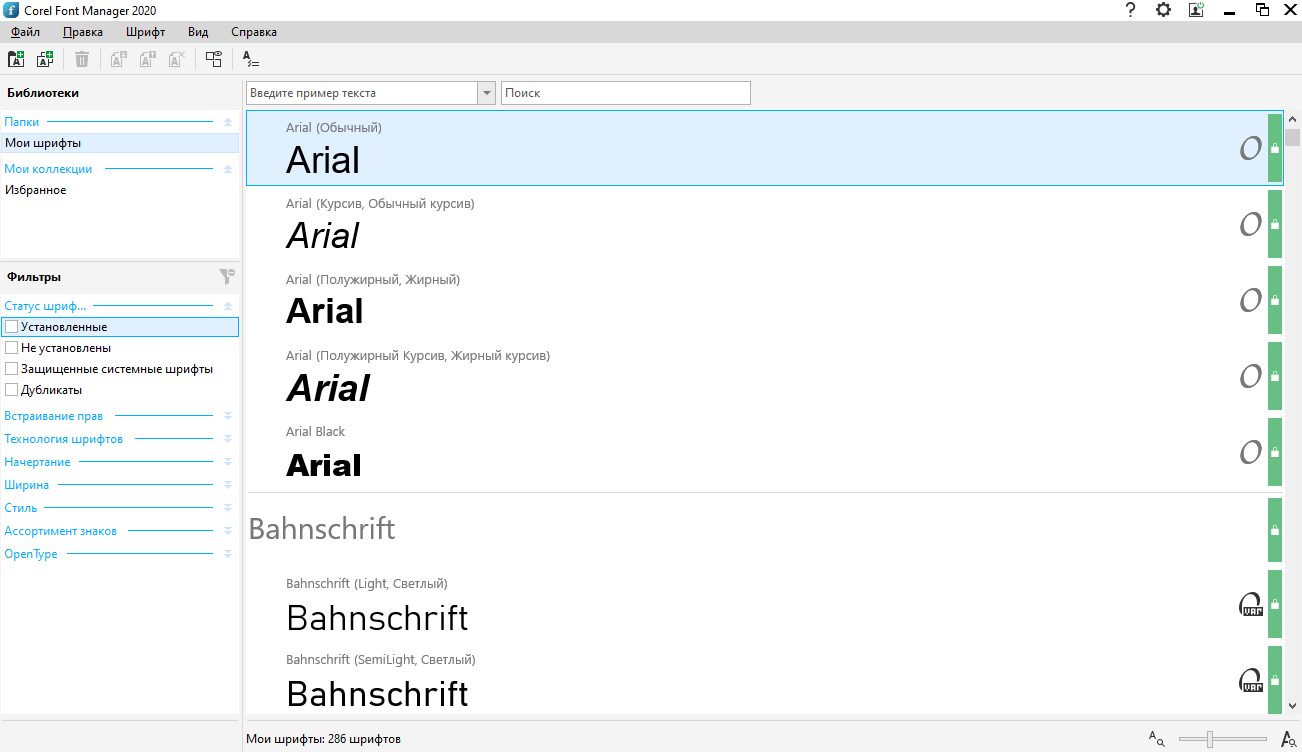Viewport: 1302px width, 752px height.
Task: Click the user account sign-in icon
Action: pyautogui.click(x=1196, y=10)
